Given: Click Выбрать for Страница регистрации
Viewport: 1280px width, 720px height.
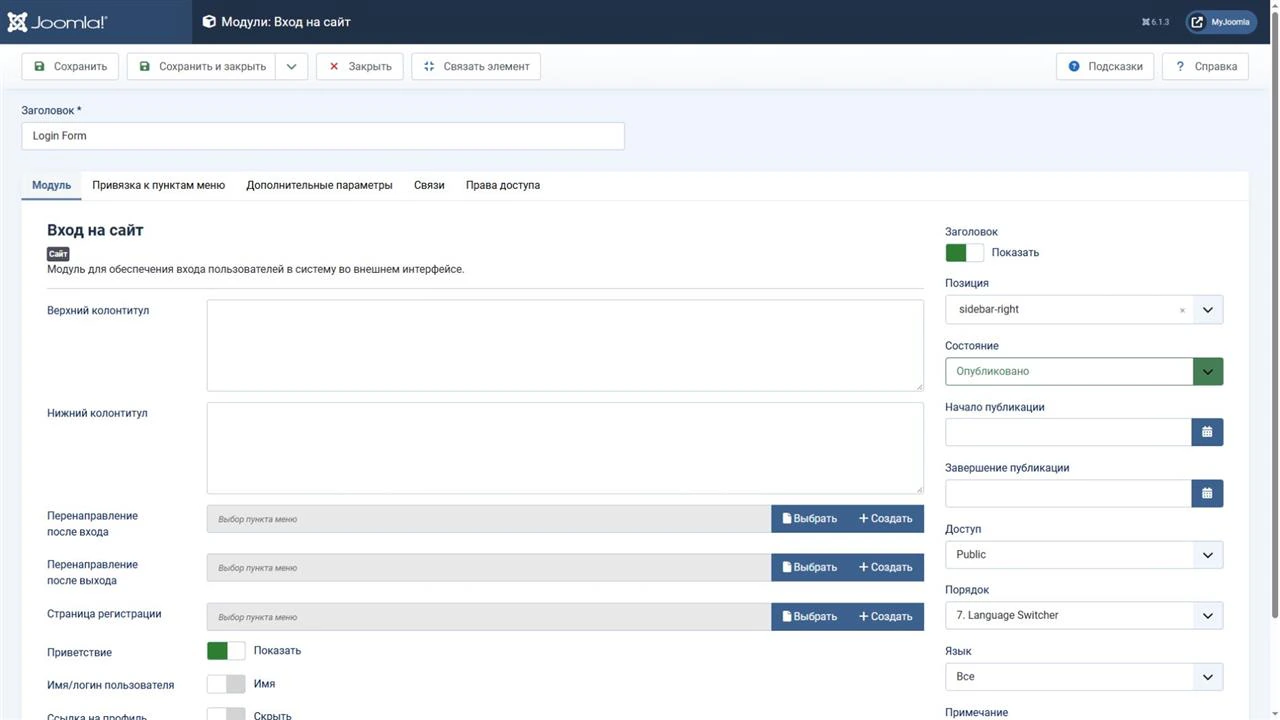Looking at the screenshot, I should click(x=810, y=617).
